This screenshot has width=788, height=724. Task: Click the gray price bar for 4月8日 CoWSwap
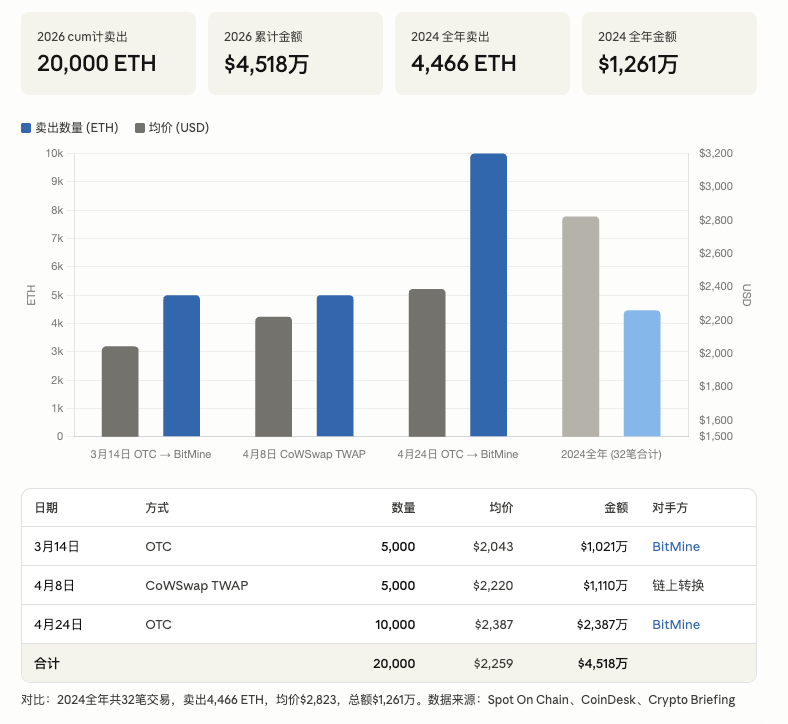click(x=273, y=377)
